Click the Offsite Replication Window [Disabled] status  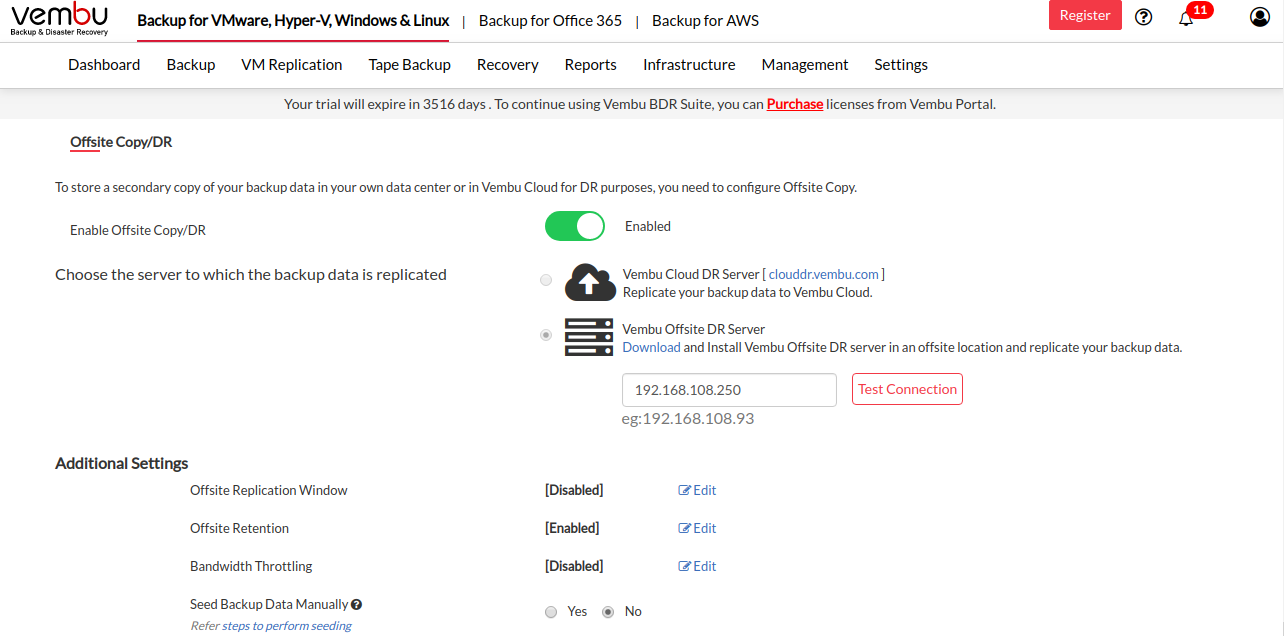point(574,490)
